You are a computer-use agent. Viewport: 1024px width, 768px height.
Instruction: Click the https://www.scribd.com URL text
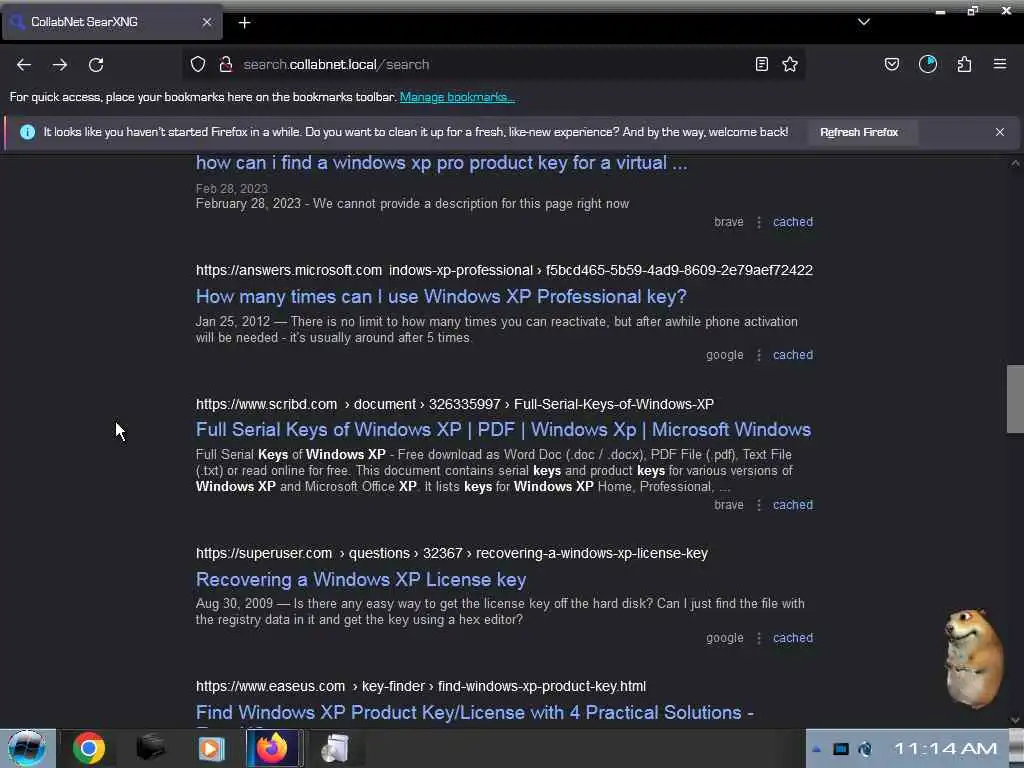(x=266, y=404)
